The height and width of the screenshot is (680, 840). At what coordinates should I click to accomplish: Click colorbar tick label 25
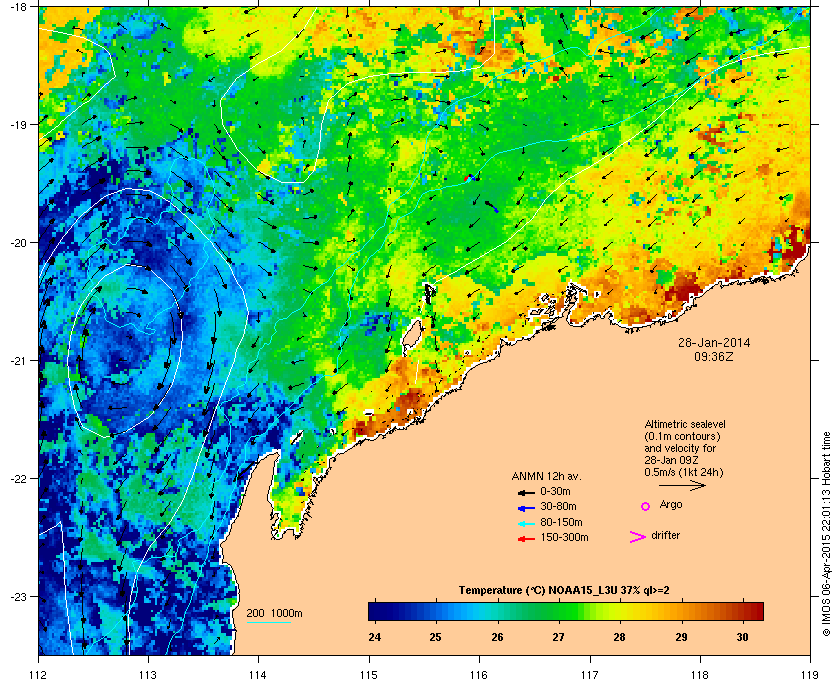point(436,637)
